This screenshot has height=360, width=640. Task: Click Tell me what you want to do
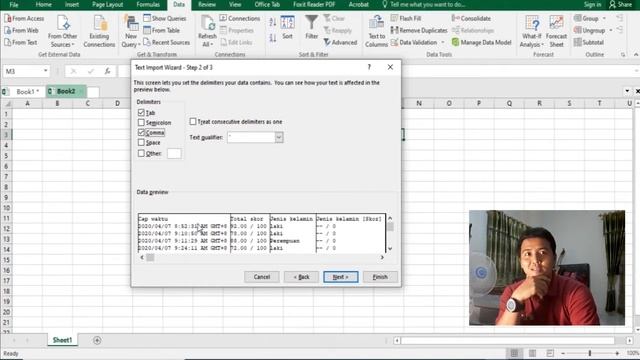click(x=427, y=4)
